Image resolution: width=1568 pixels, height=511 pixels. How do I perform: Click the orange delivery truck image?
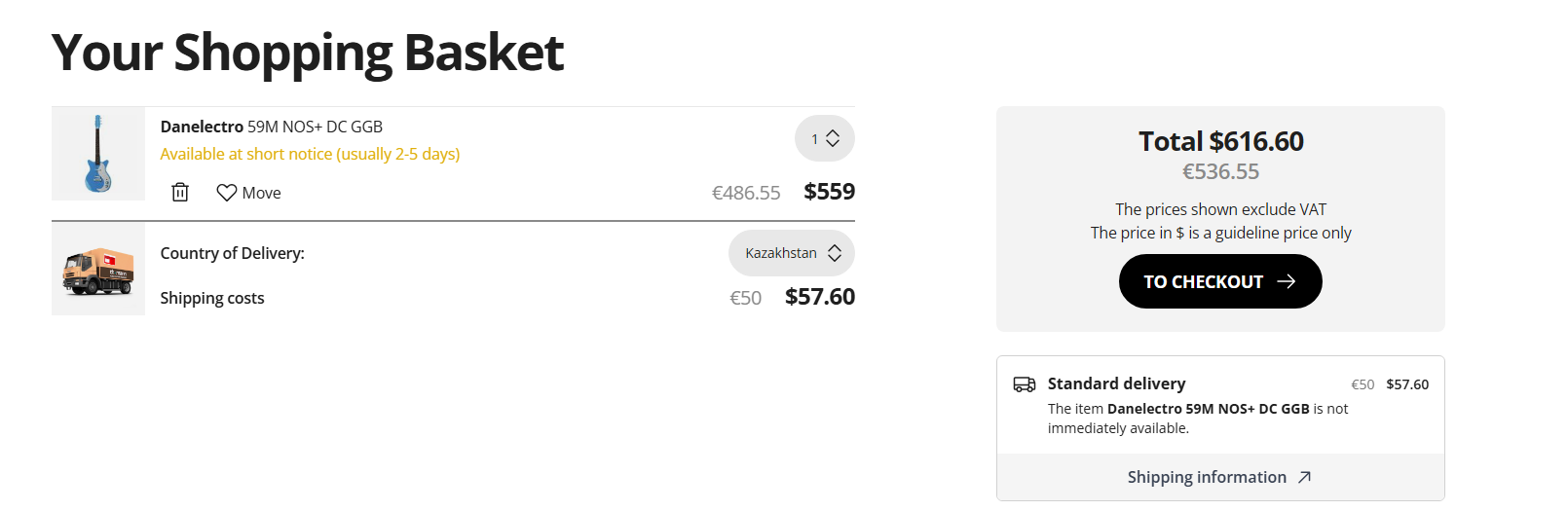tap(98, 270)
